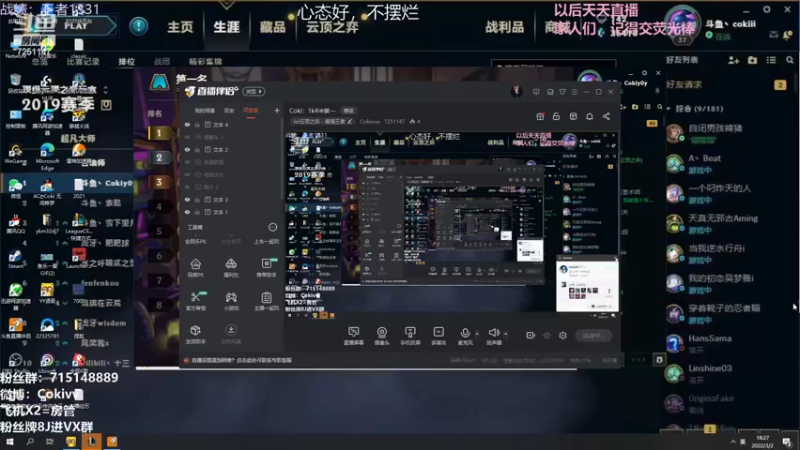
Task: Hide the 文本 3 layer via eye icon
Action: pos(187,199)
